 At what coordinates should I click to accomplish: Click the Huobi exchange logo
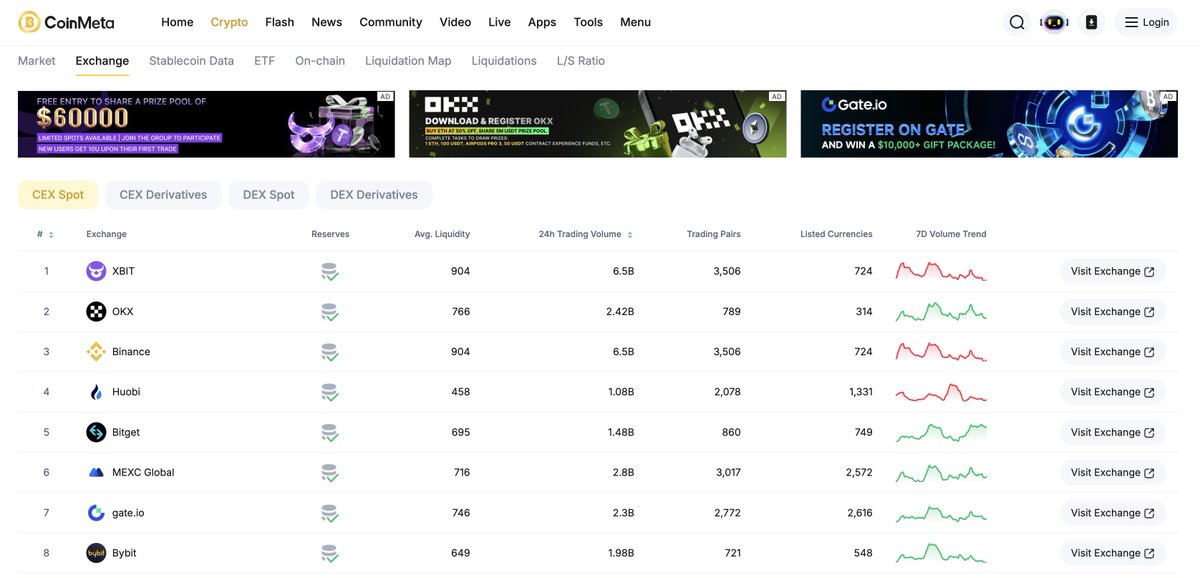click(96, 392)
